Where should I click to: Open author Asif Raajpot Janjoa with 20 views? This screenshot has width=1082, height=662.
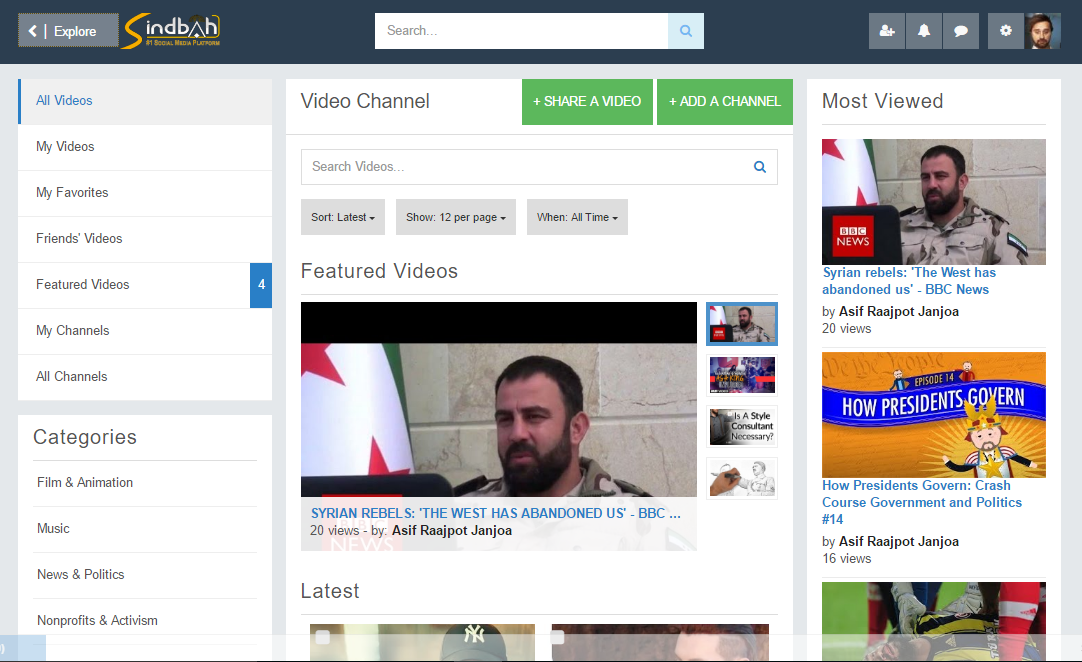point(898,311)
